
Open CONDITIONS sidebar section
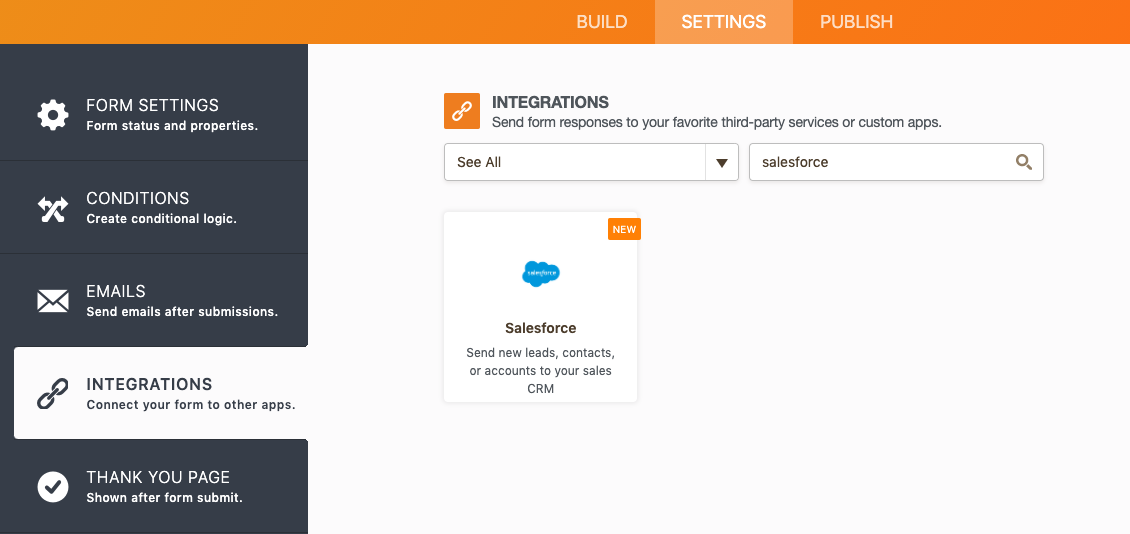point(154,207)
